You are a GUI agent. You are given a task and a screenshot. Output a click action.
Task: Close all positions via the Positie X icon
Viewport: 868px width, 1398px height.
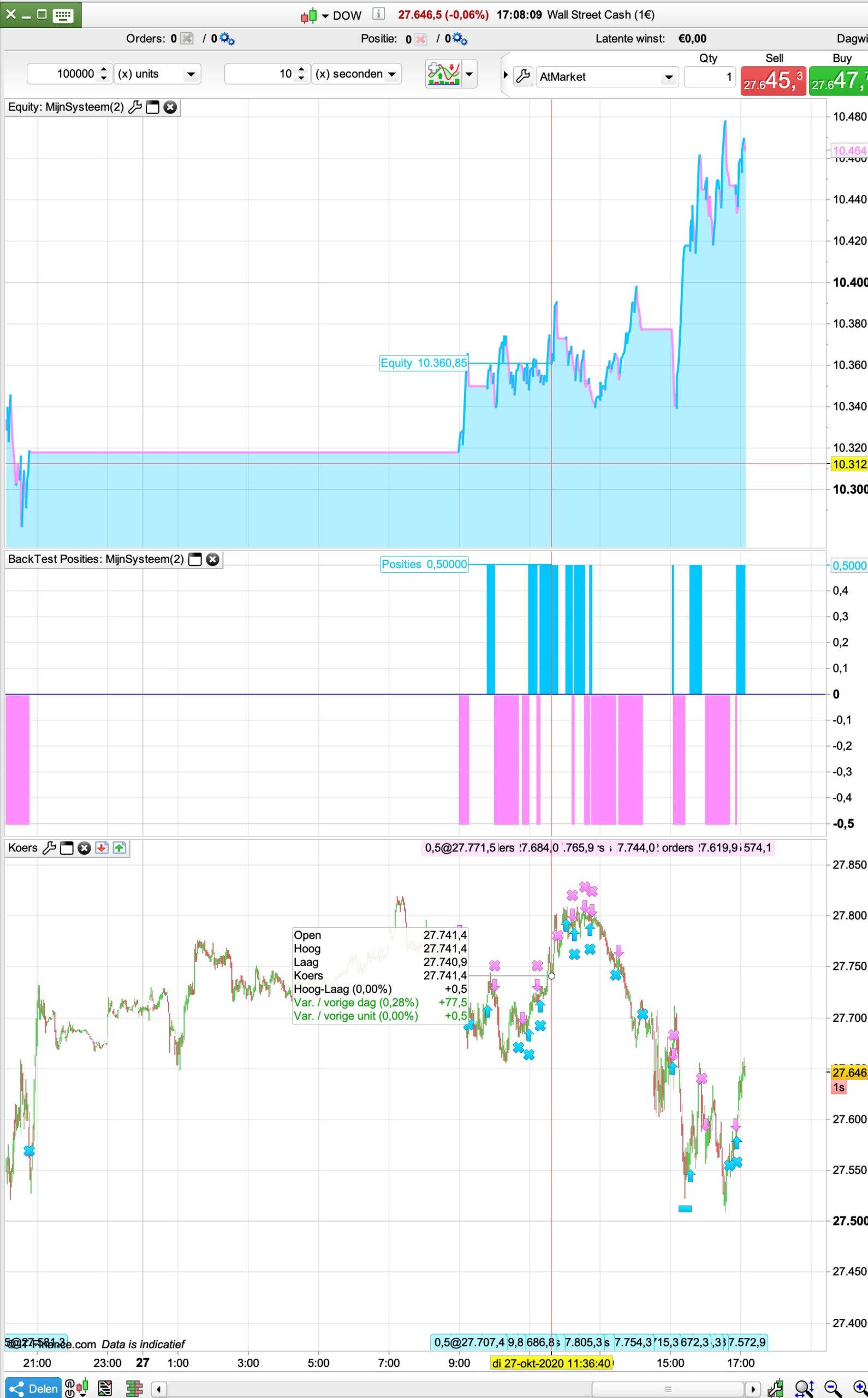click(421, 39)
